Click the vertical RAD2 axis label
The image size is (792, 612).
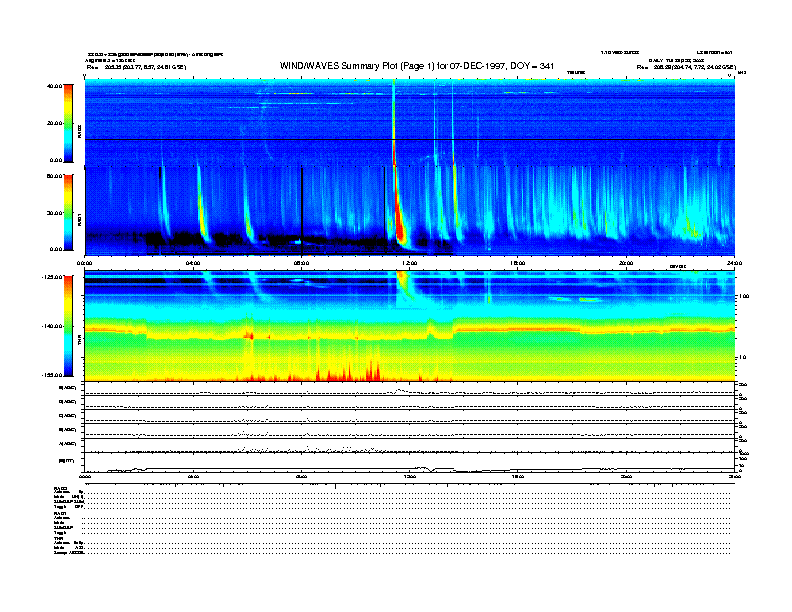click(79, 133)
